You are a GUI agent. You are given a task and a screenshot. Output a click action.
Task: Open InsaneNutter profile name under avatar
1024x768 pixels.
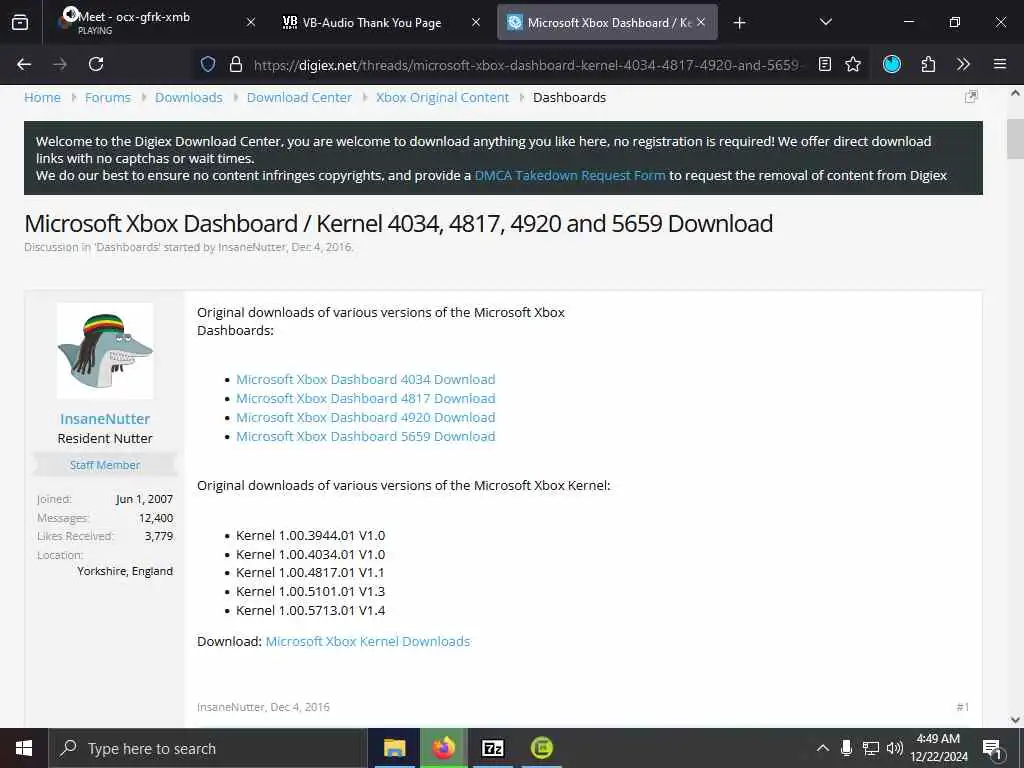(x=105, y=419)
